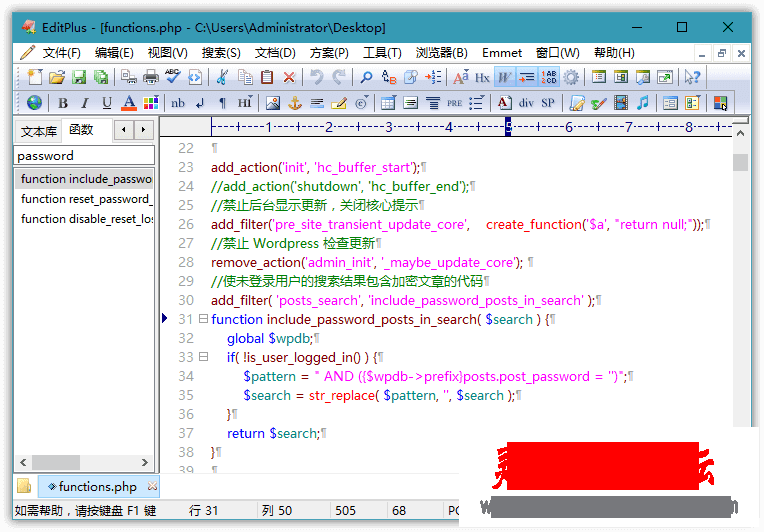Select function reset_password in list
764x532 pixels.
84,199
